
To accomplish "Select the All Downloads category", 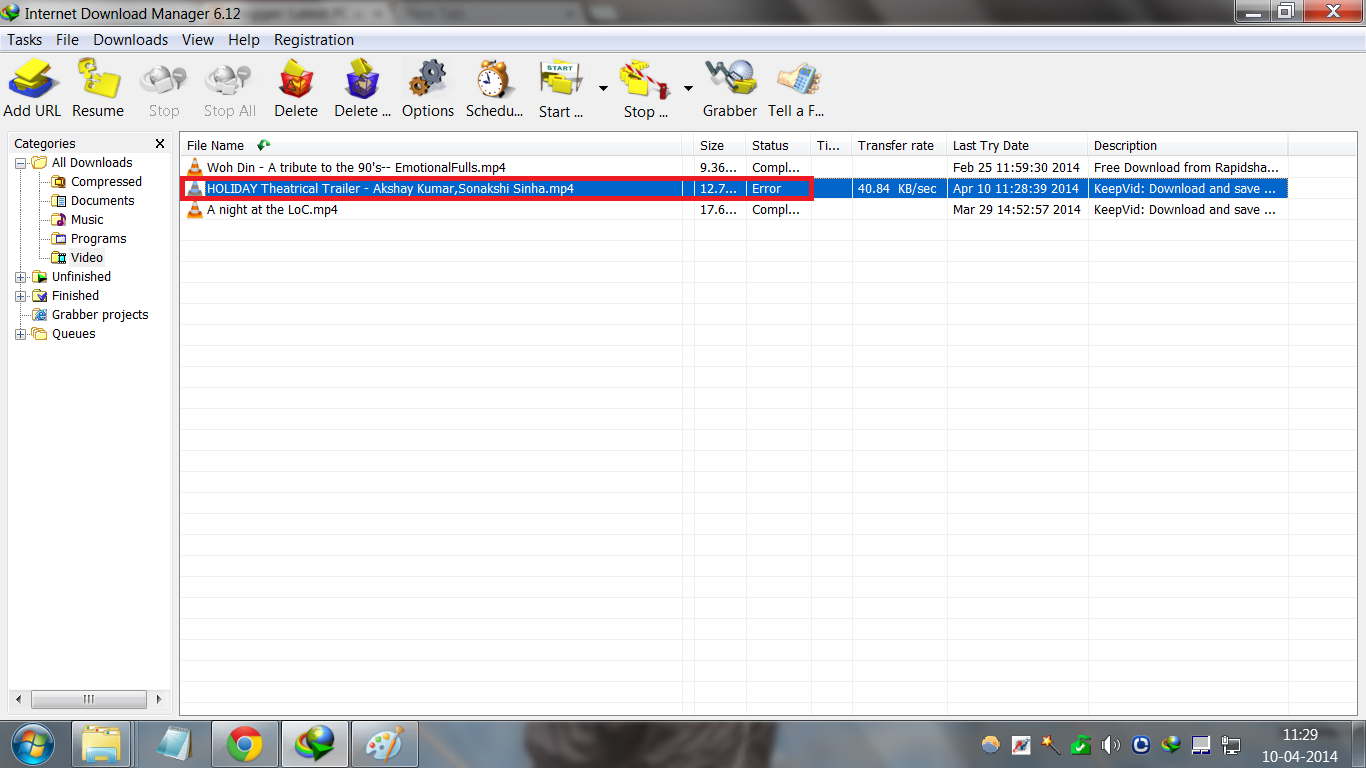I will (x=92, y=163).
